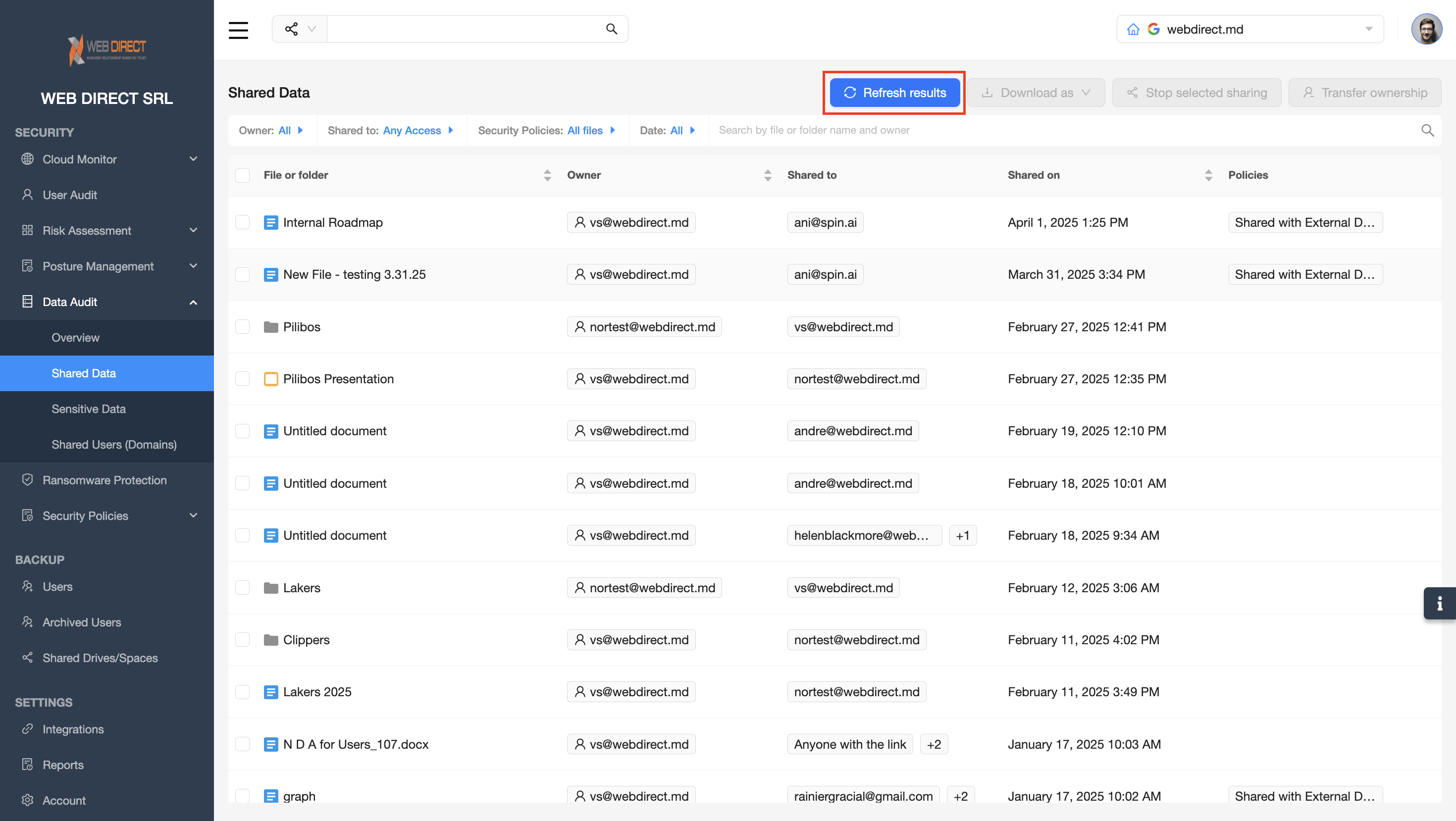Go to User Audit

(107, 195)
